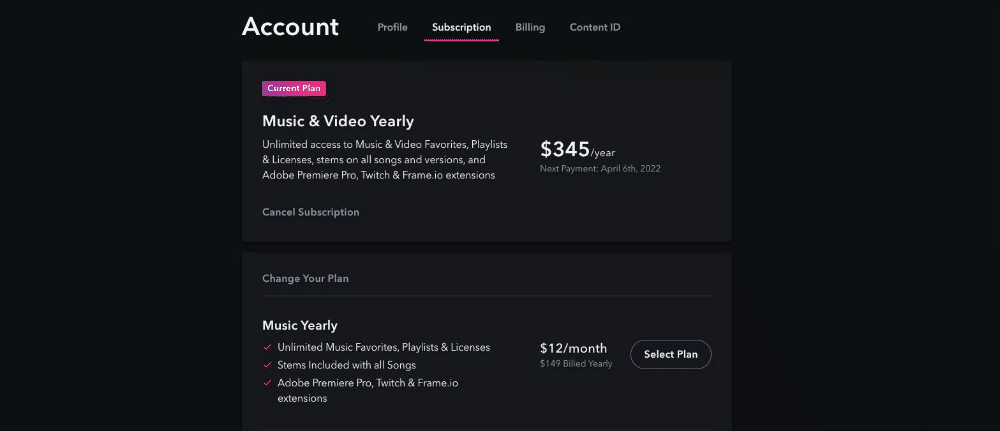Switch to the Billing tab
Viewport: 1000px width, 431px height.
click(530, 27)
